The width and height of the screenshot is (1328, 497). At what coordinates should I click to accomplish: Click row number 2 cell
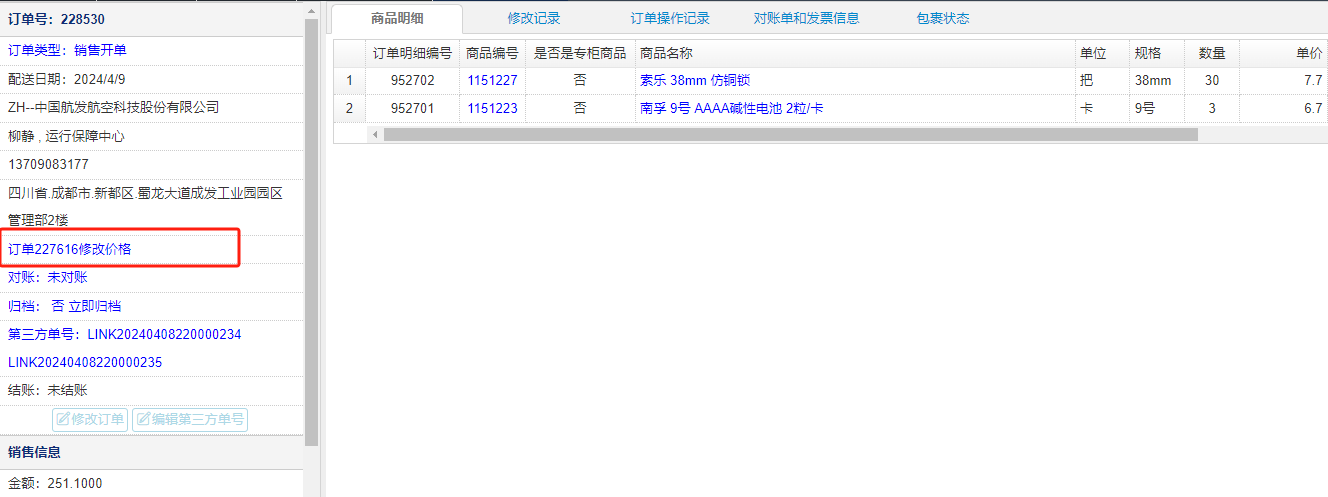349,108
